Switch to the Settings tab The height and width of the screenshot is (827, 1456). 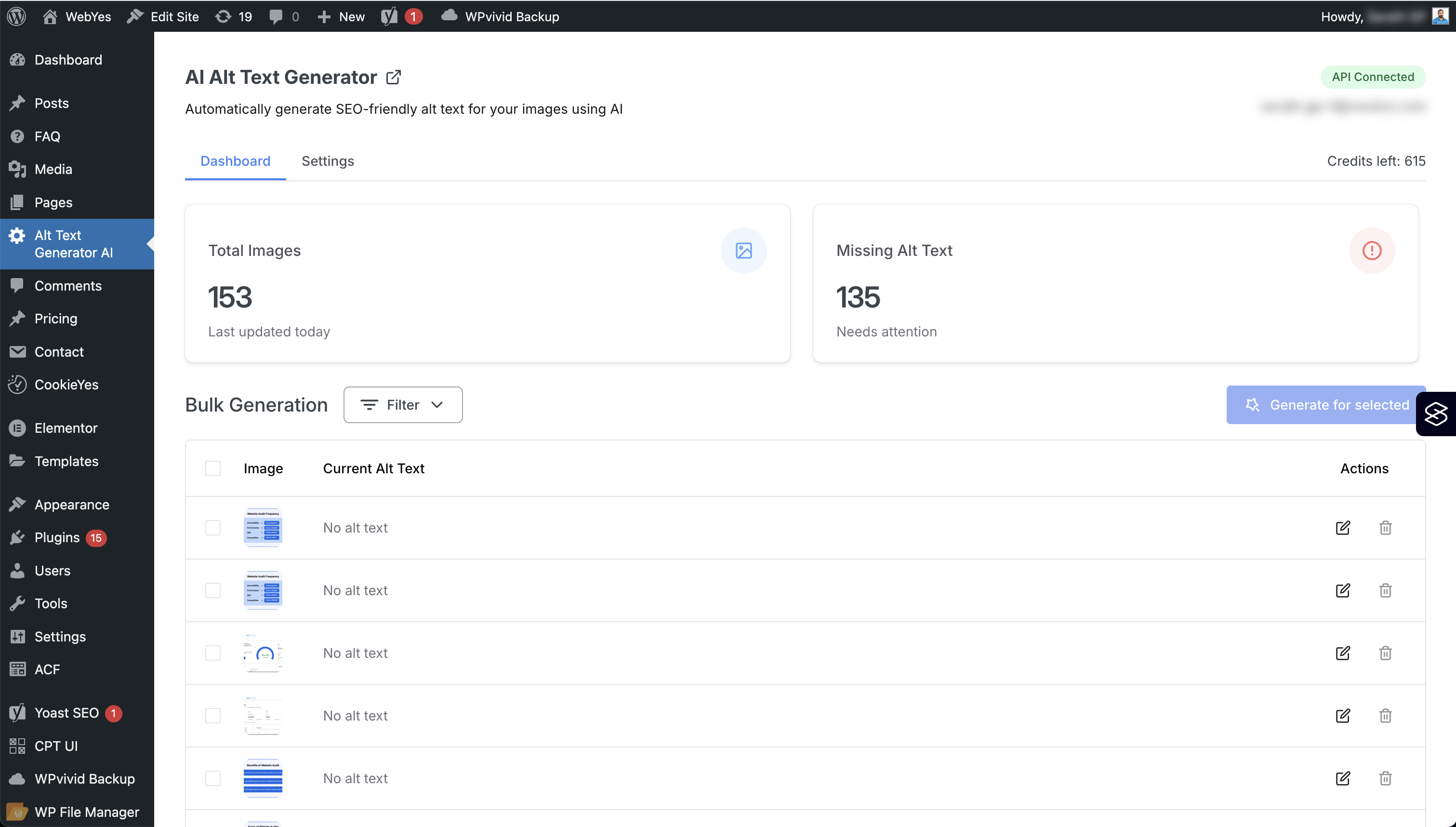(328, 161)
